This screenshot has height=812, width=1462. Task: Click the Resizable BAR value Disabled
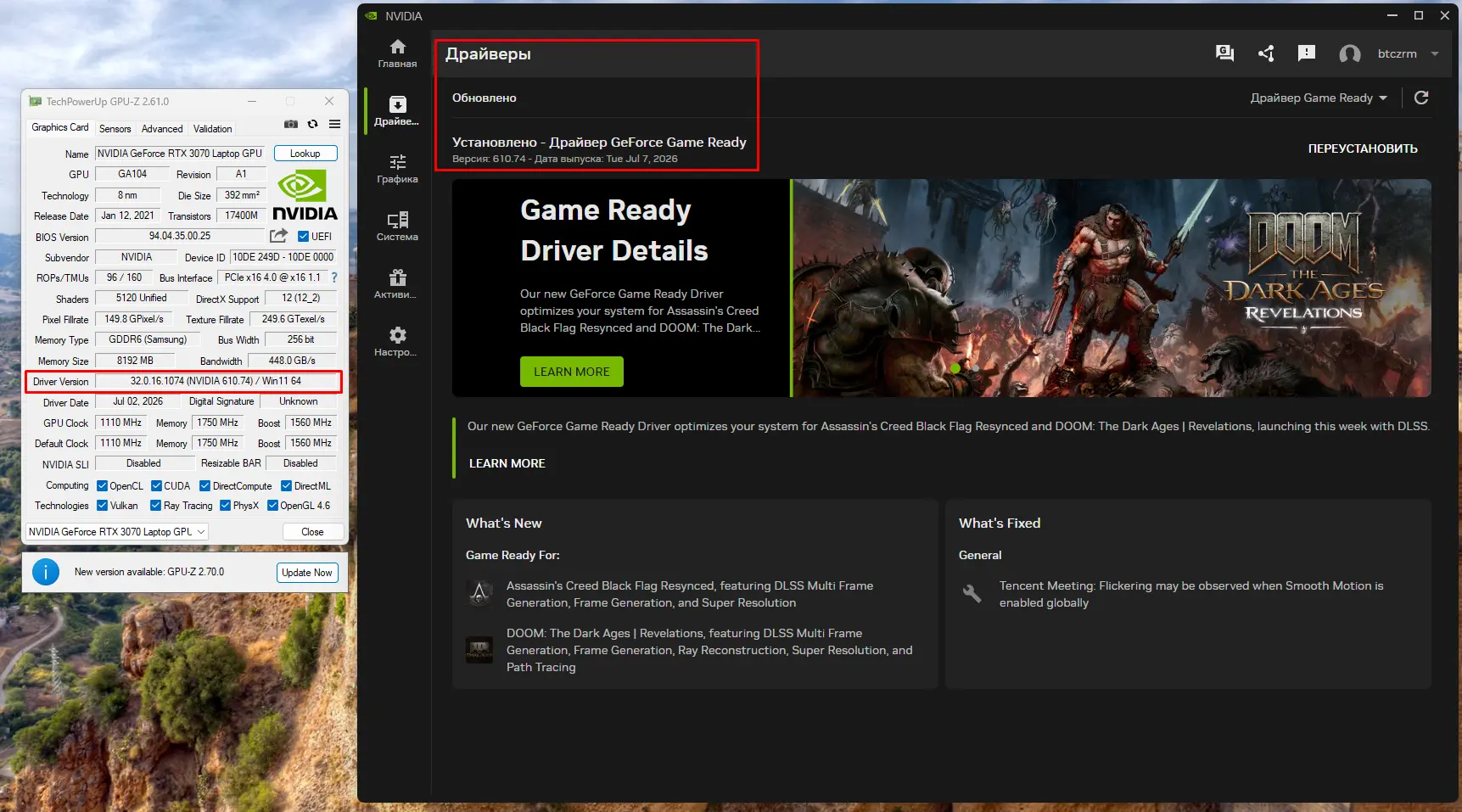pyautogui.click(x=300, y=463)
